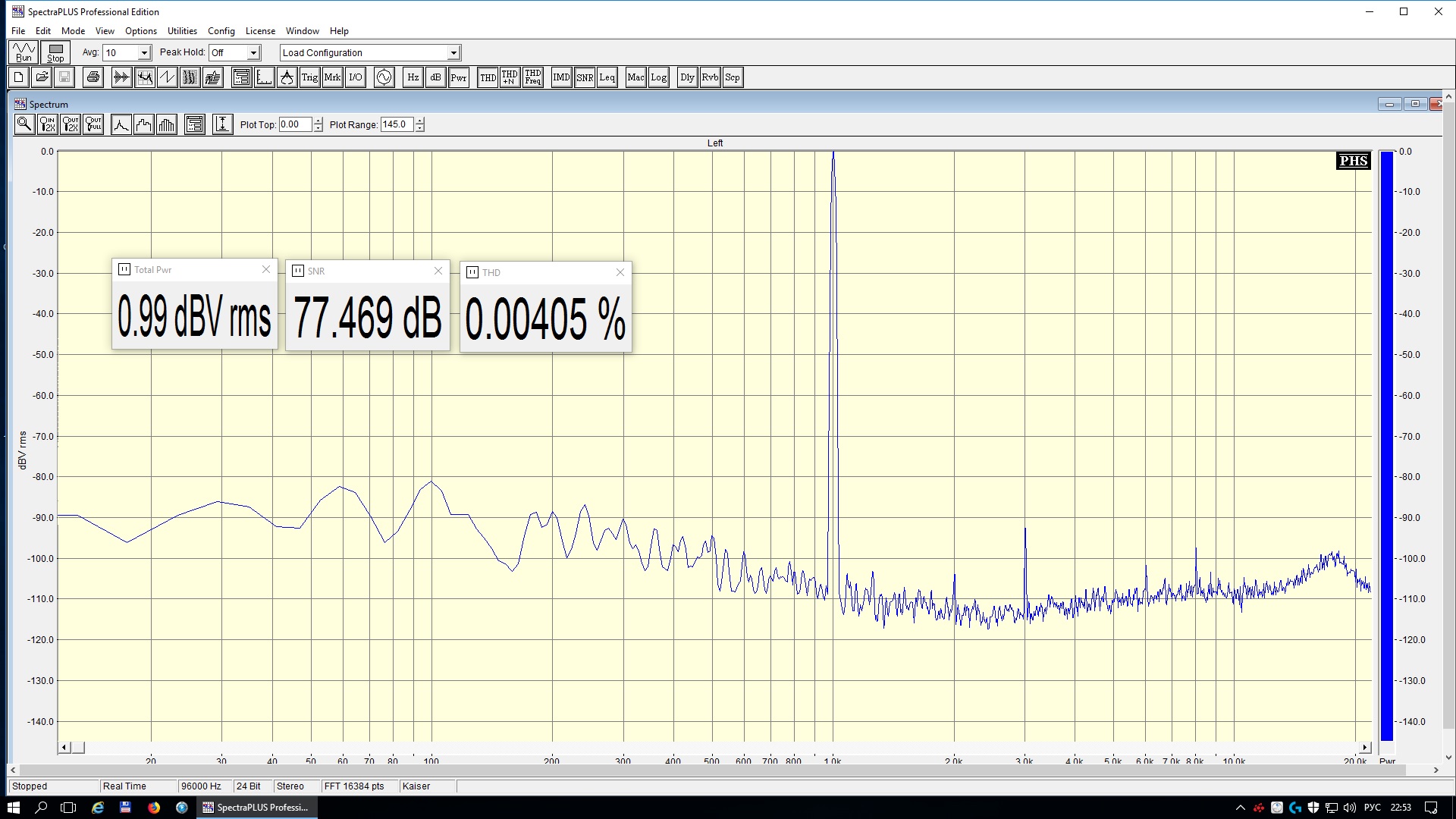
Task: Toggle the THD+N measurement button
Action: click(x=510, y=77)
